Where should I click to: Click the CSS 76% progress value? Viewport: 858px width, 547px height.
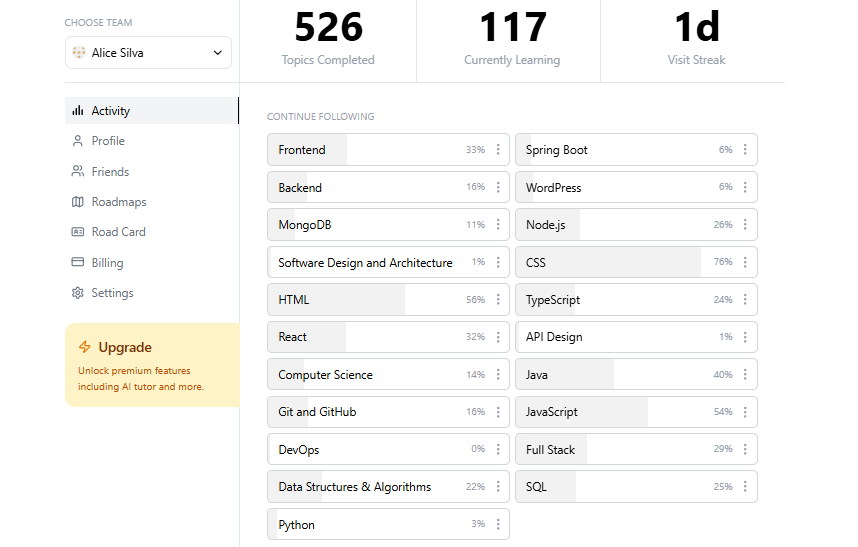[723, 262]
